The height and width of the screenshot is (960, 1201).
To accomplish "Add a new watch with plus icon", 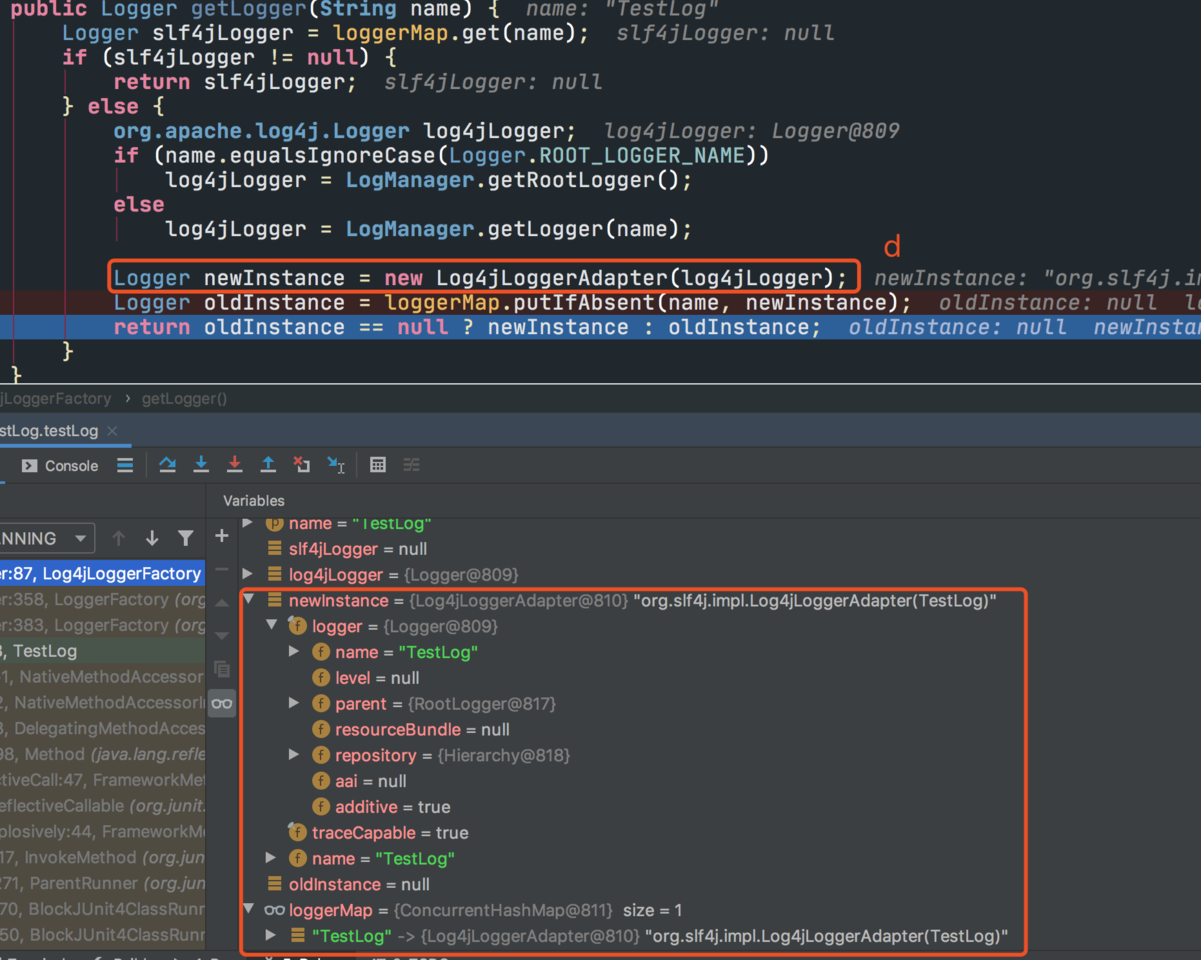I will pyautogui.click(x=222, y=537).
